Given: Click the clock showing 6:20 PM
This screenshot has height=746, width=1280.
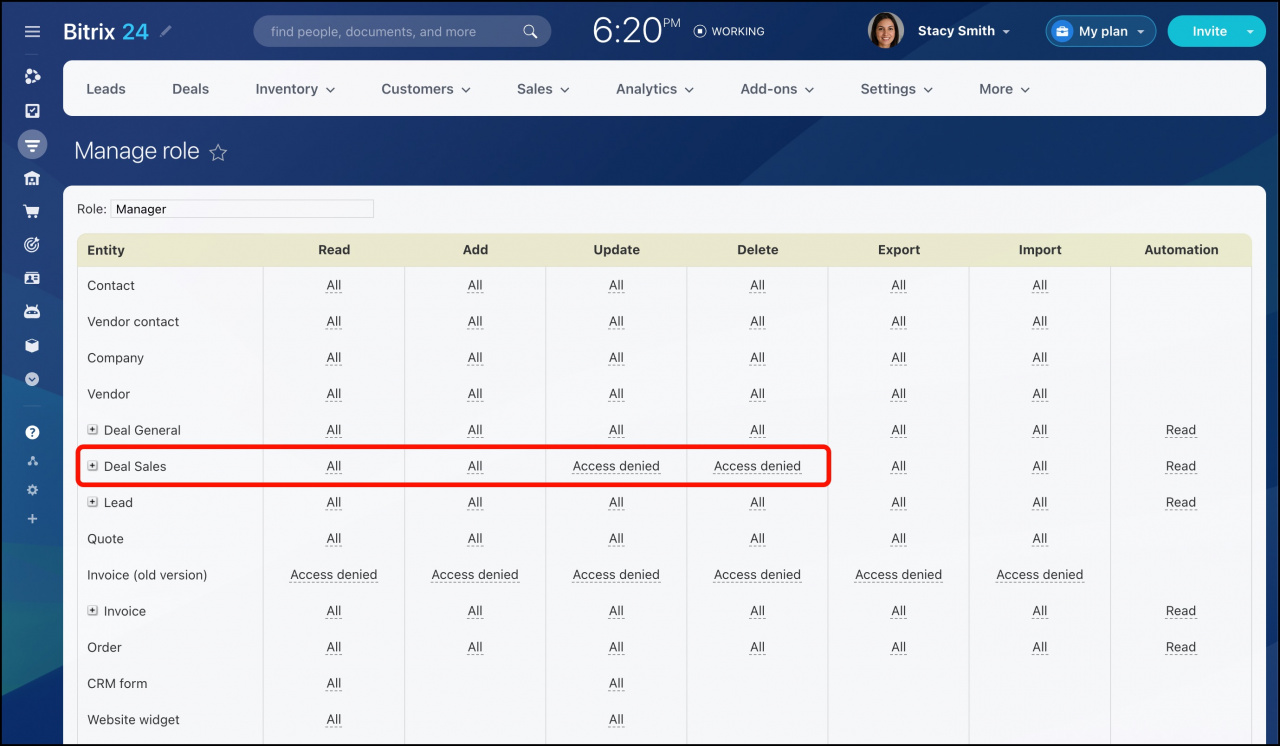Looking at the screenshot, I should (x=636, y=31).
